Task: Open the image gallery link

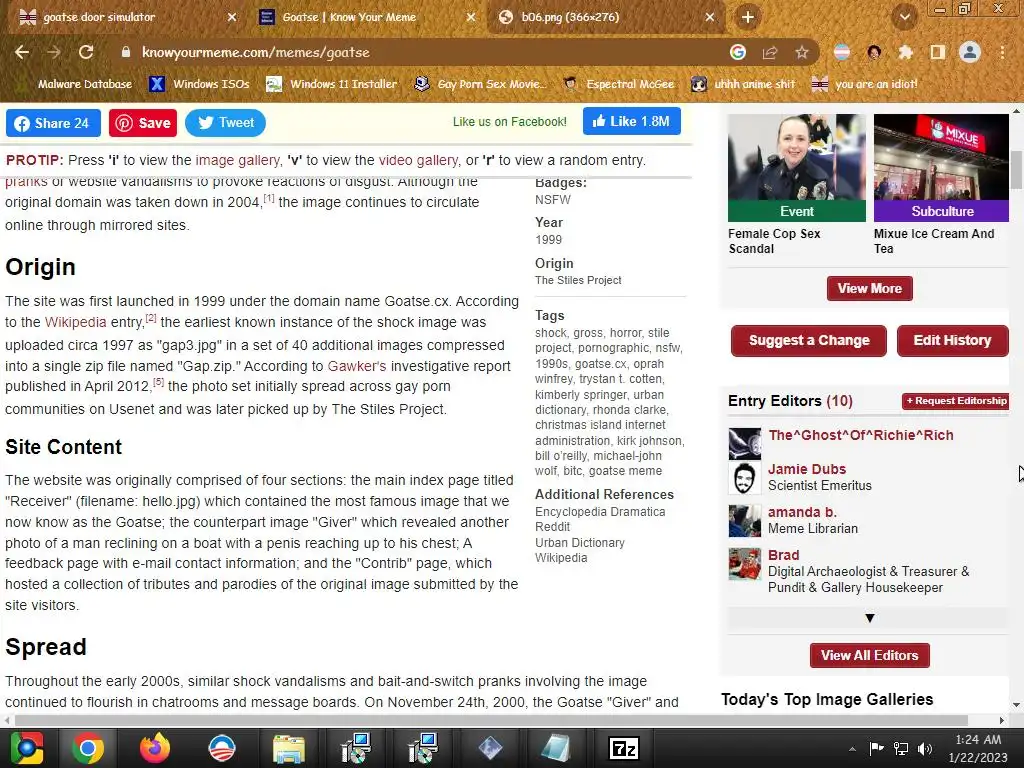Action: [x=237, y=161]
